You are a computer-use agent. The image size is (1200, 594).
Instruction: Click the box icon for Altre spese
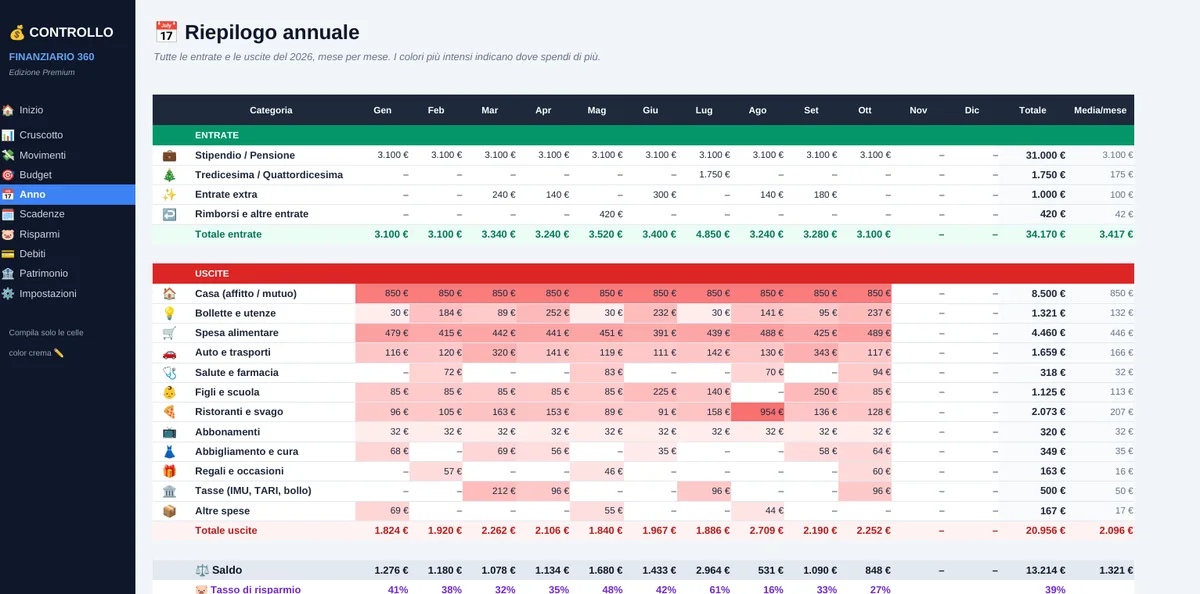click(169, 511)
